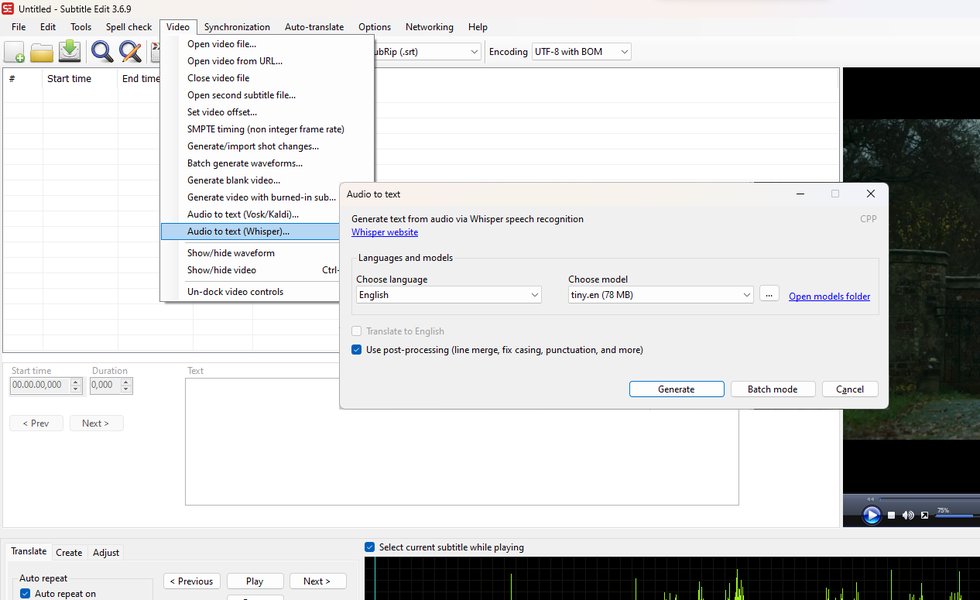
Task: Expand the Choose model tiny.en dropdown
Action: tap(660, 295)
